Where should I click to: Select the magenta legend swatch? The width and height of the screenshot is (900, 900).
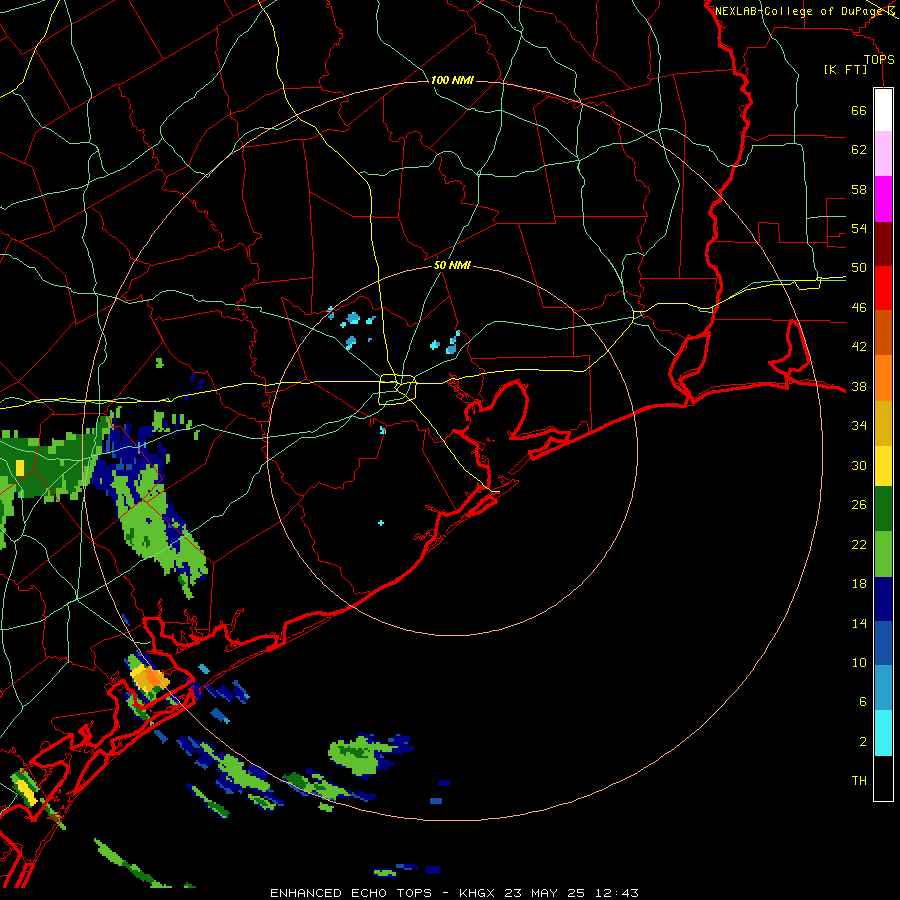point(883,199)
